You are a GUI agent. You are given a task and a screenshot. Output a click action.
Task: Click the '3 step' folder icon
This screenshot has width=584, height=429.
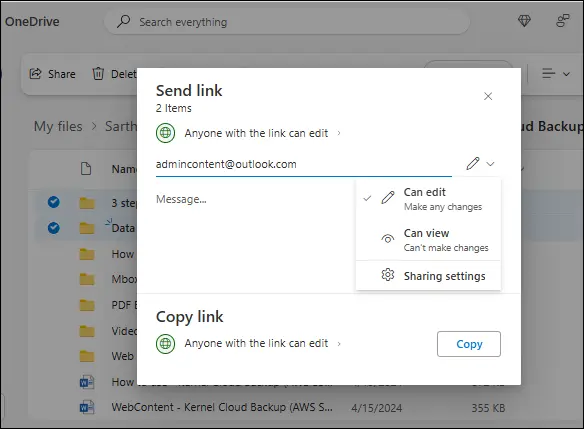[87, 203]
